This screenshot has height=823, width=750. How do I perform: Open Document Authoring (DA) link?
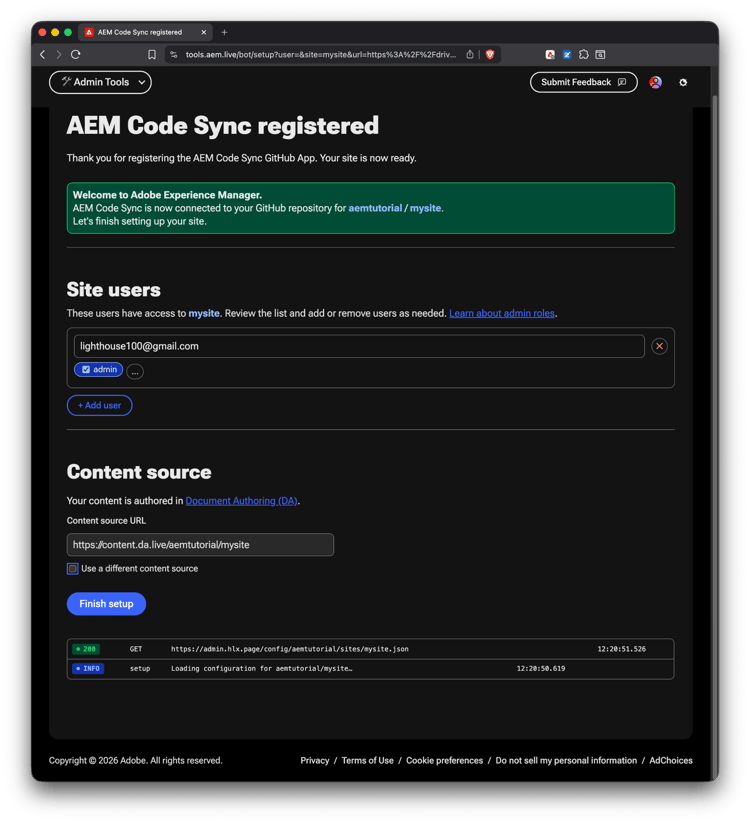(241, 501)
